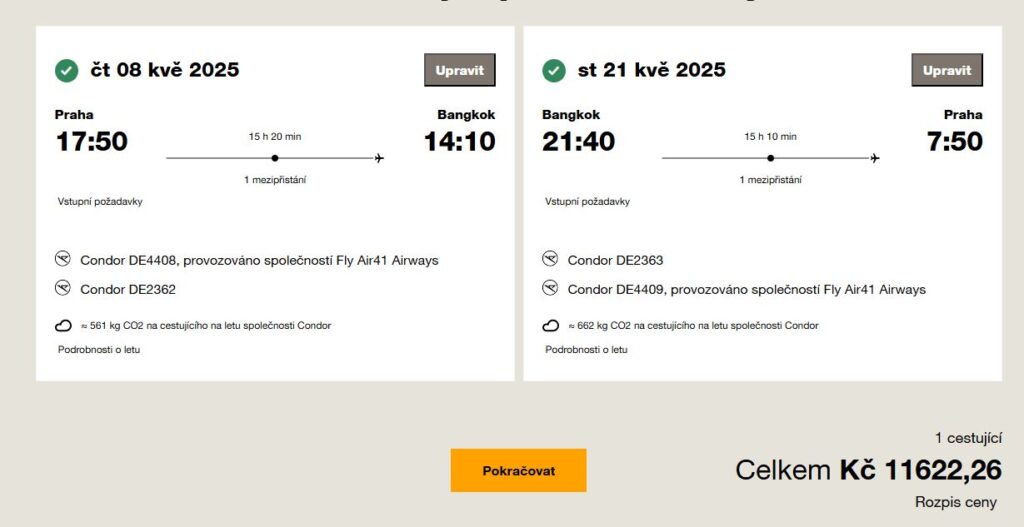This screenshot has height=527, width=1024.
Task: Click CO2 cloud icon for 561 kg
Action: [63, 325]
